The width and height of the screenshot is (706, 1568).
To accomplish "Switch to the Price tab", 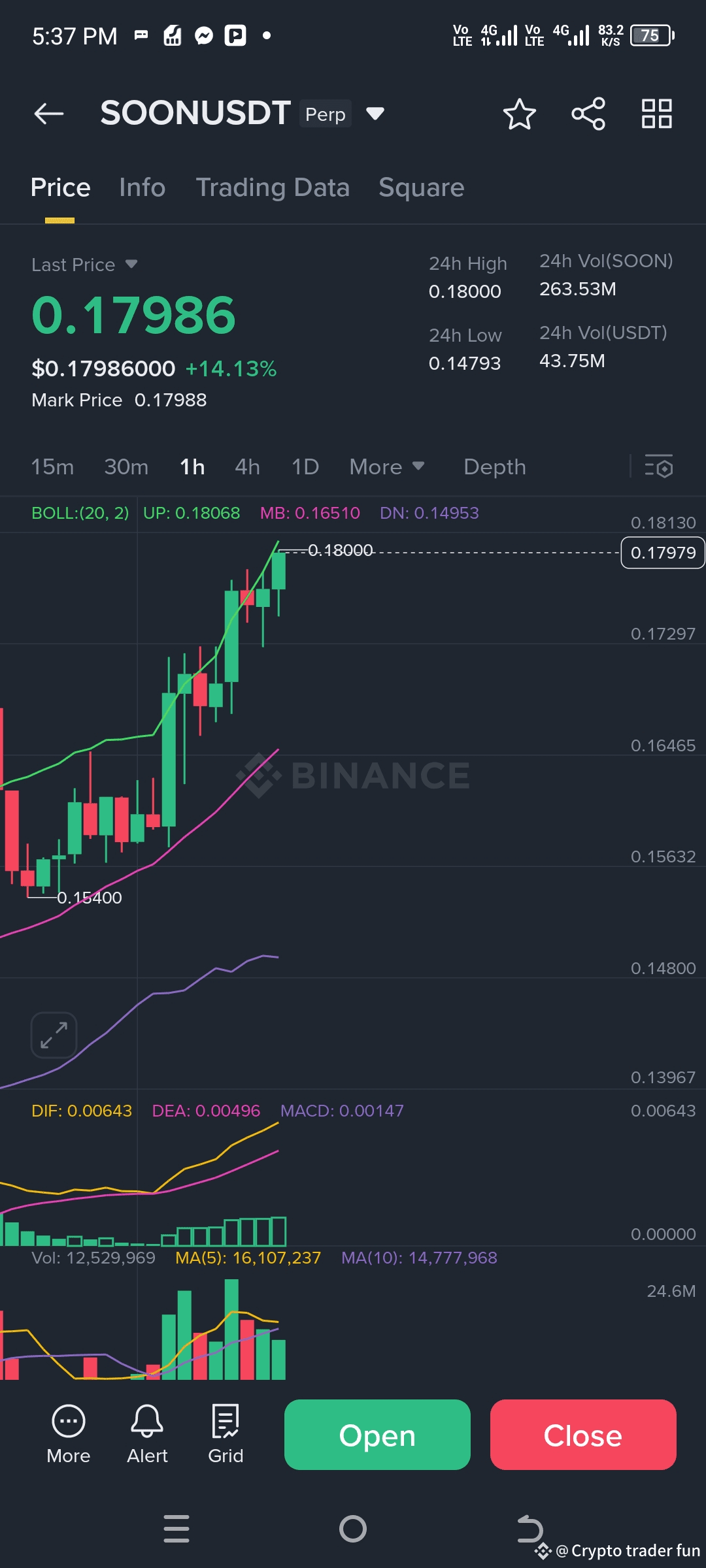I will coord(61,188).
